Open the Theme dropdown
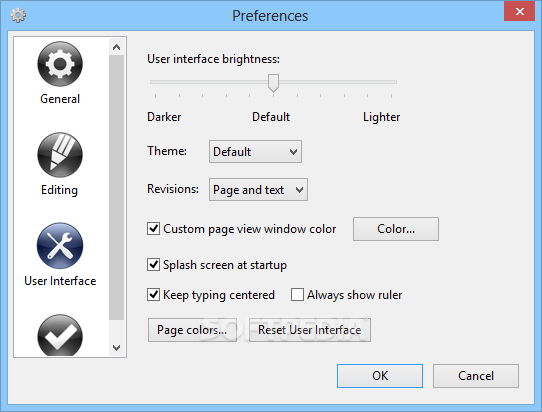 coord(255,151)
